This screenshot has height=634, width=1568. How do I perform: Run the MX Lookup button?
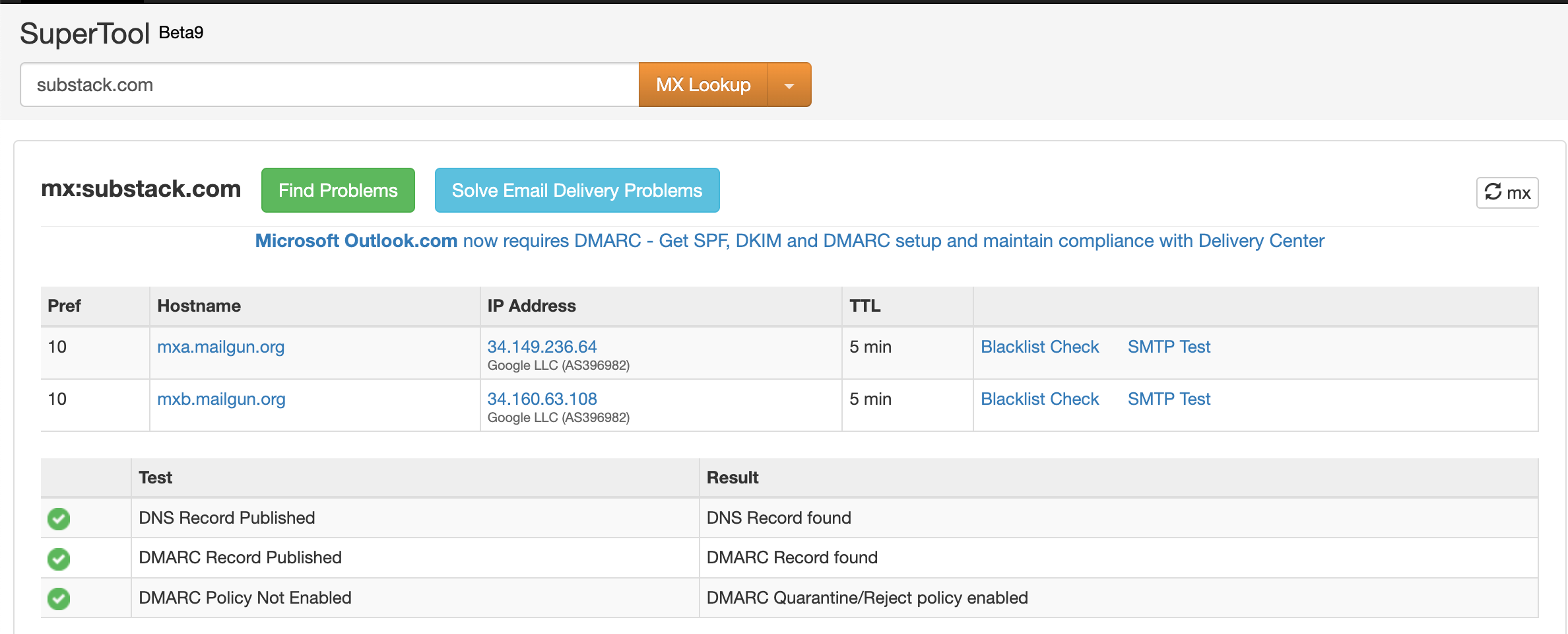coord(703,85)
